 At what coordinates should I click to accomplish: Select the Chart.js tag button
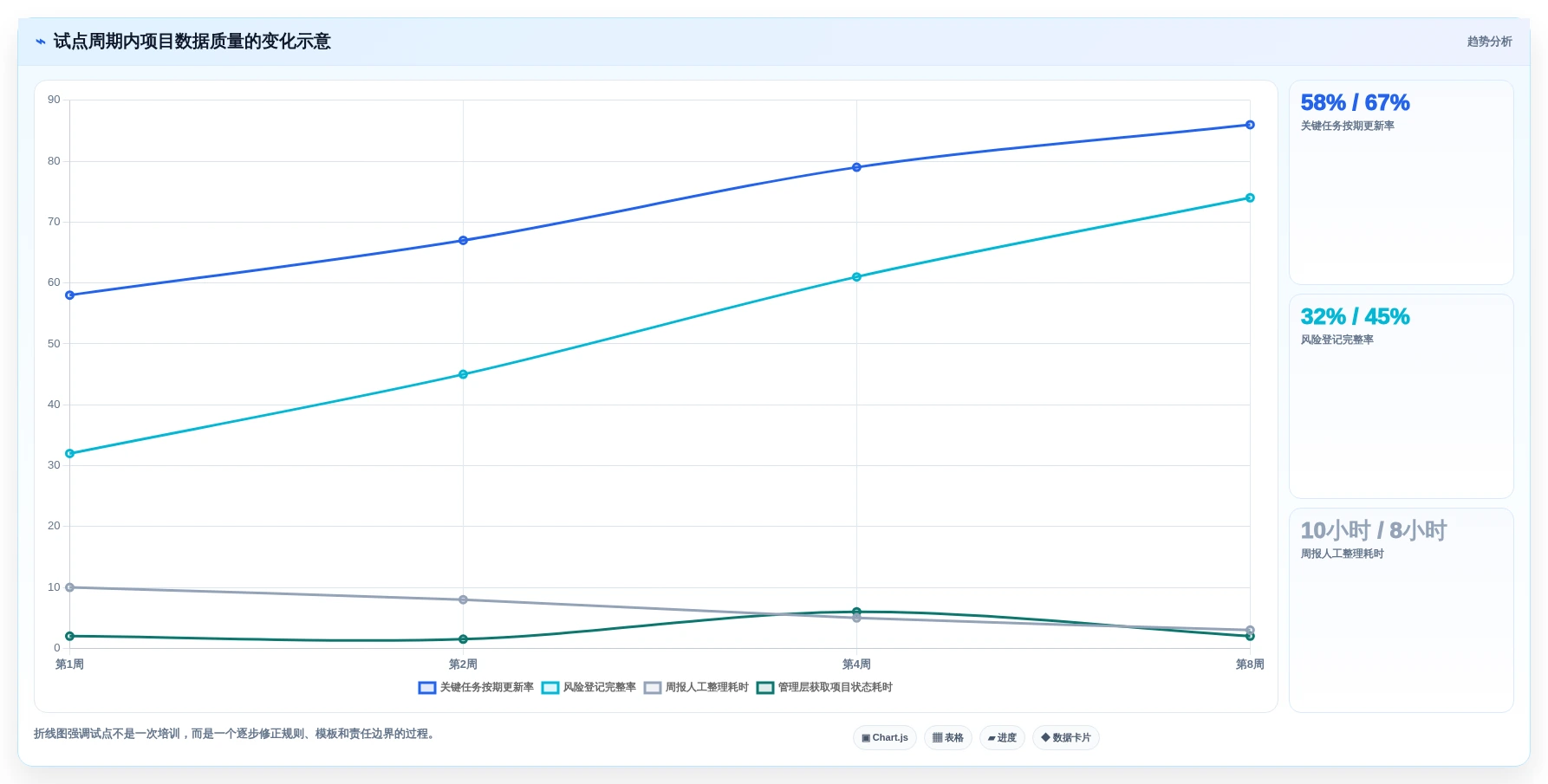(x=885, y=738)
